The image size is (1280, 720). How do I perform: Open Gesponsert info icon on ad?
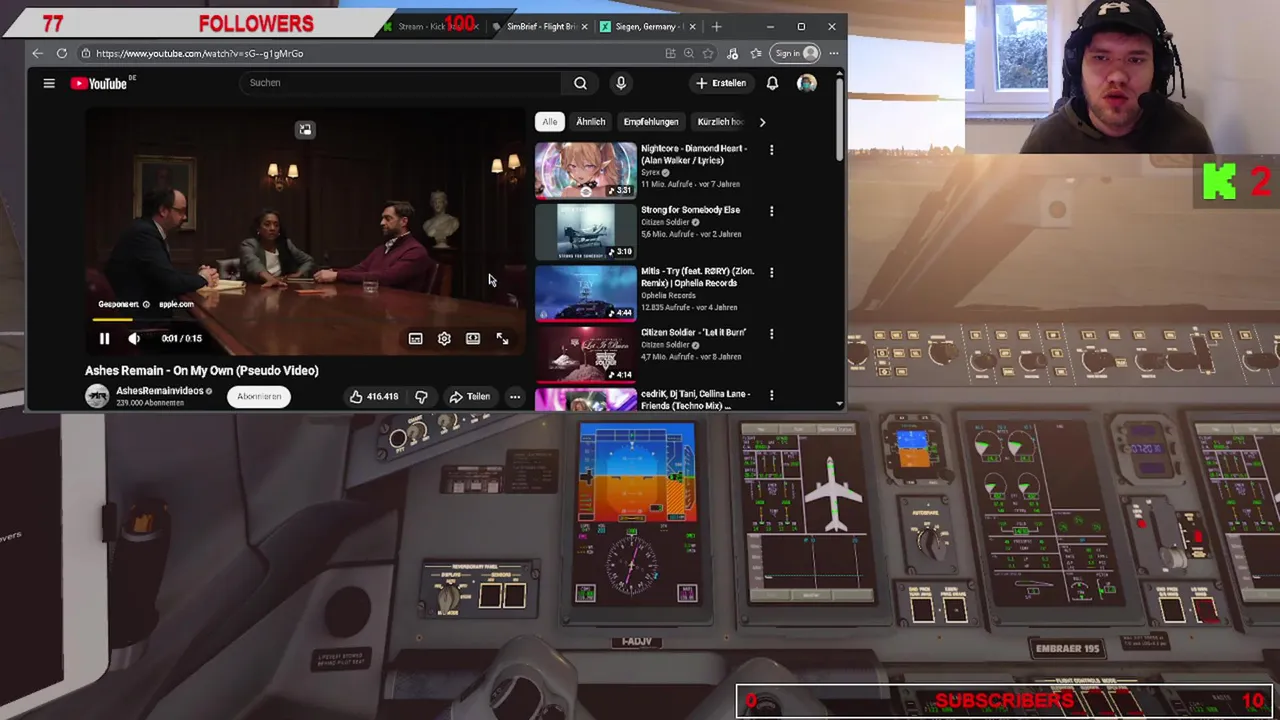pos(146,304)
